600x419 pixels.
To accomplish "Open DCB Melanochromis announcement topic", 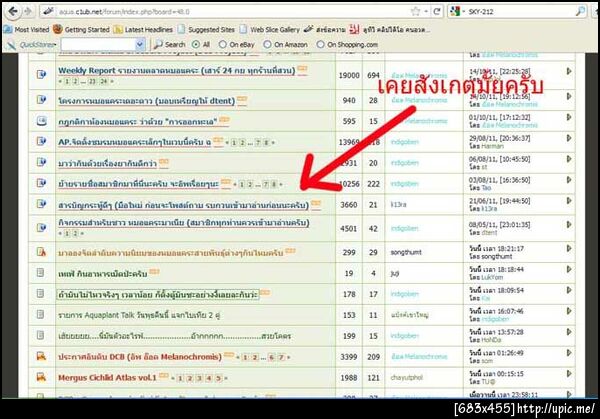I will click(140, 357).
